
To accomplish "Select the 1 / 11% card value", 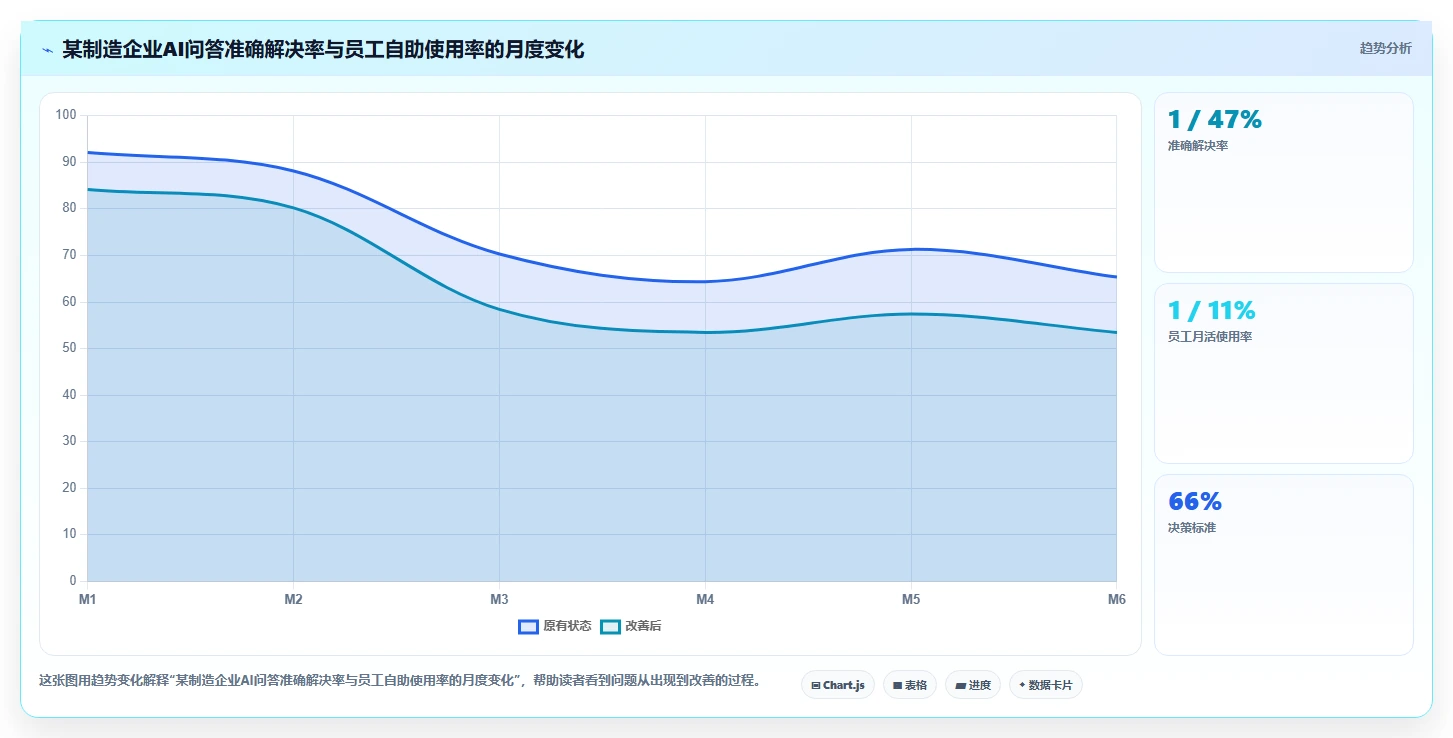I will (x=1212, y=310).
